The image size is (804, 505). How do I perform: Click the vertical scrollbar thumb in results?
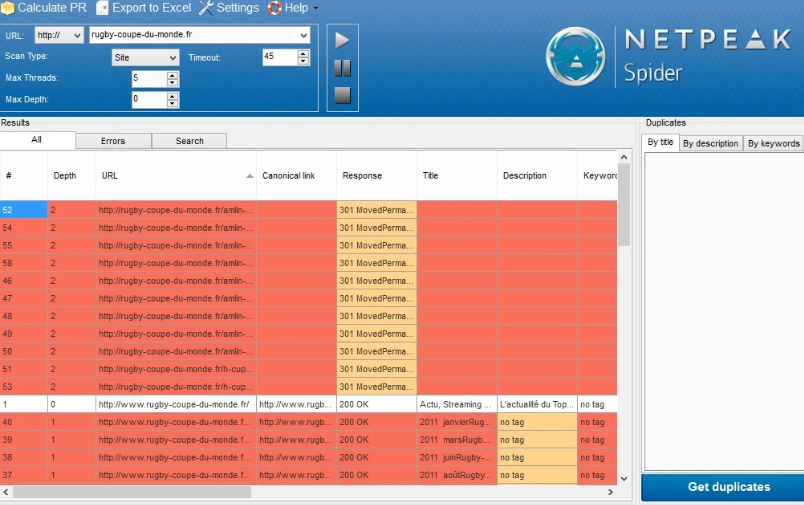click(x=624, y=205)
